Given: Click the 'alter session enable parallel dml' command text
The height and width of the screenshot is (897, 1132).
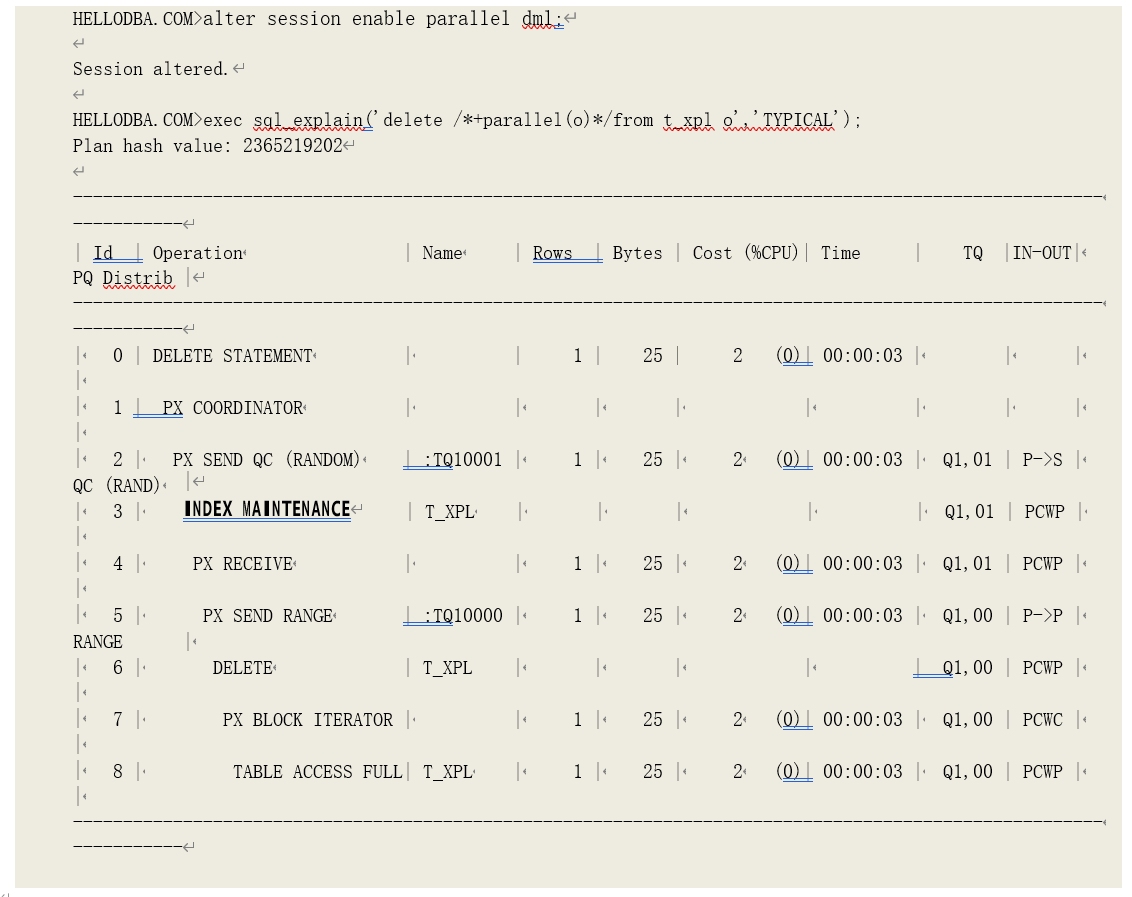Looking at the screenshot, I should 383,19.
